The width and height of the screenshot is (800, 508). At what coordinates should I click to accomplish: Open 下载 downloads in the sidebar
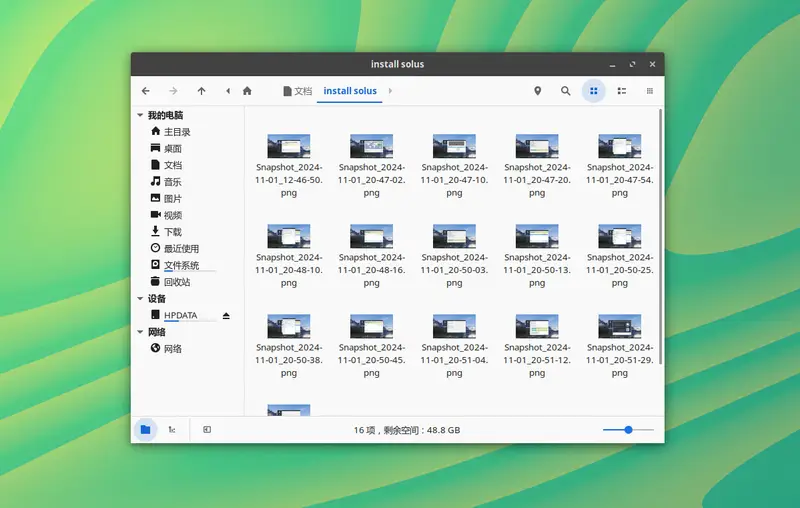point(172,232)
